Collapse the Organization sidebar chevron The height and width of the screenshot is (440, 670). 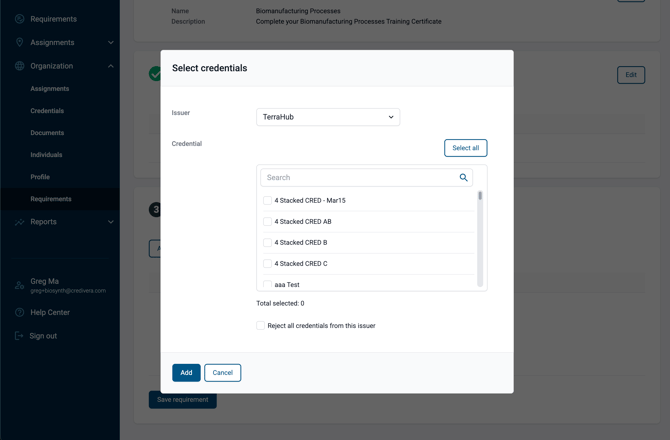click(111, 66)
